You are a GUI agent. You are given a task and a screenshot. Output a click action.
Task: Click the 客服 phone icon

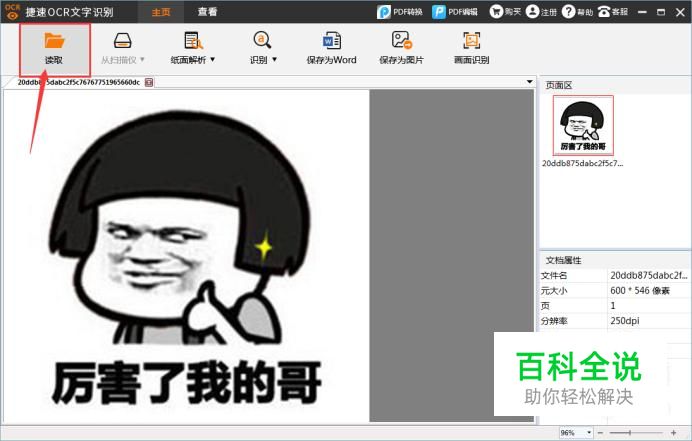[604, 11]
